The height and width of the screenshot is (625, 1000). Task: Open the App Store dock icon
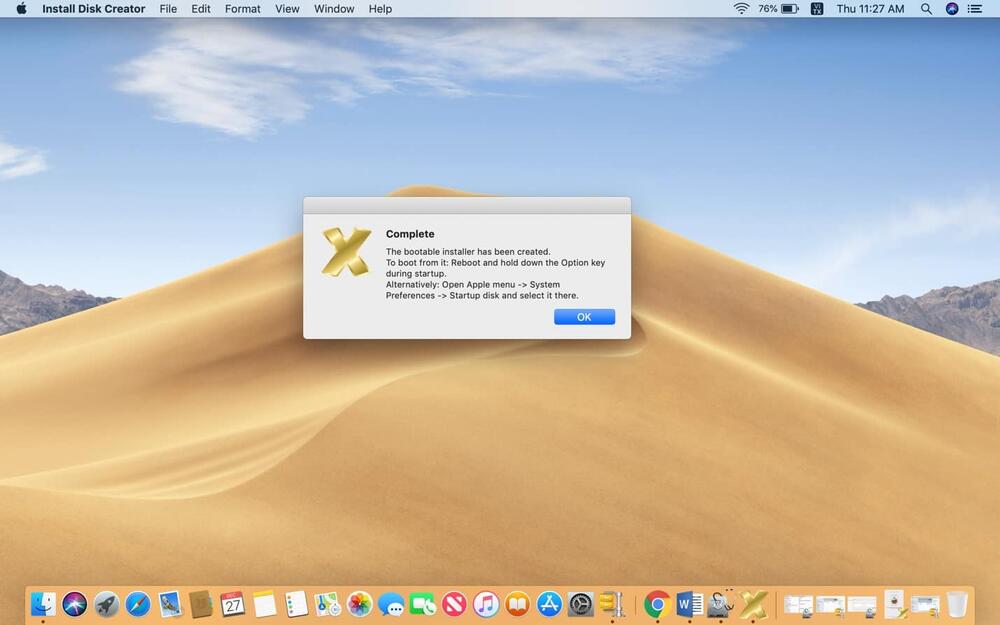(549, 604)
